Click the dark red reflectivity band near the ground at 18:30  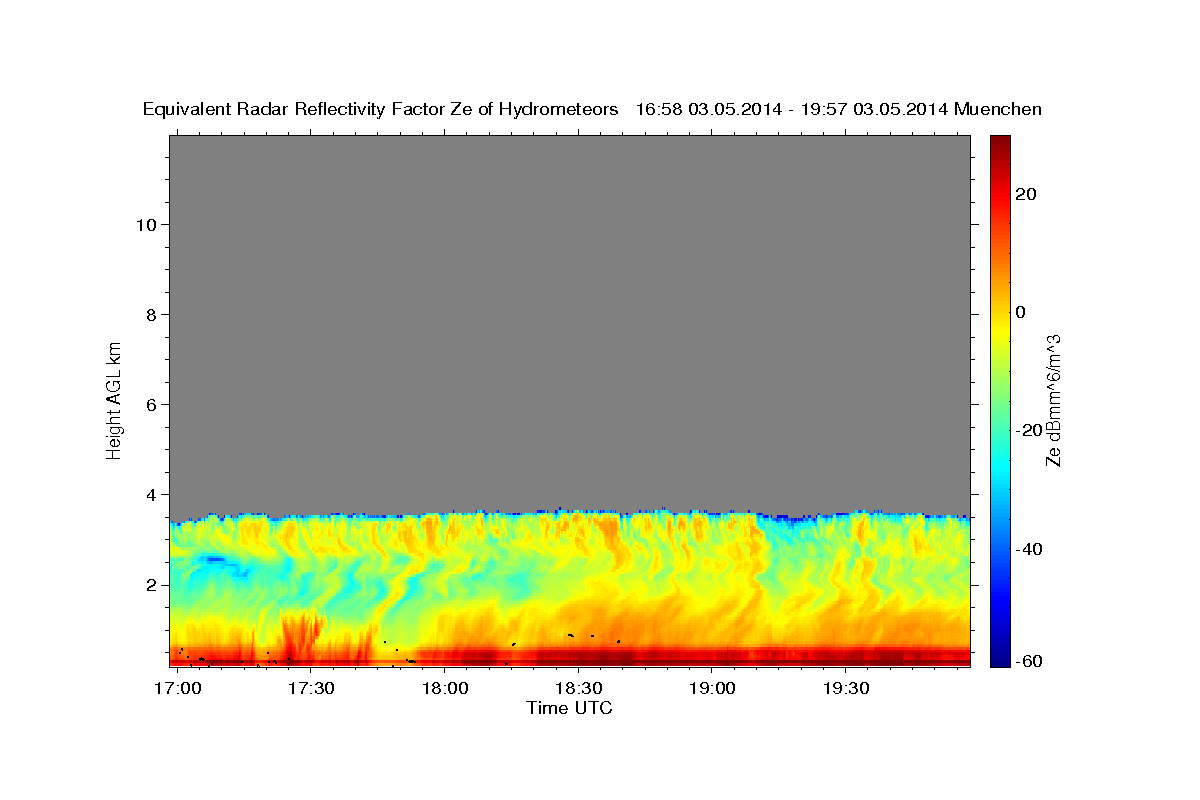[578, 656]
